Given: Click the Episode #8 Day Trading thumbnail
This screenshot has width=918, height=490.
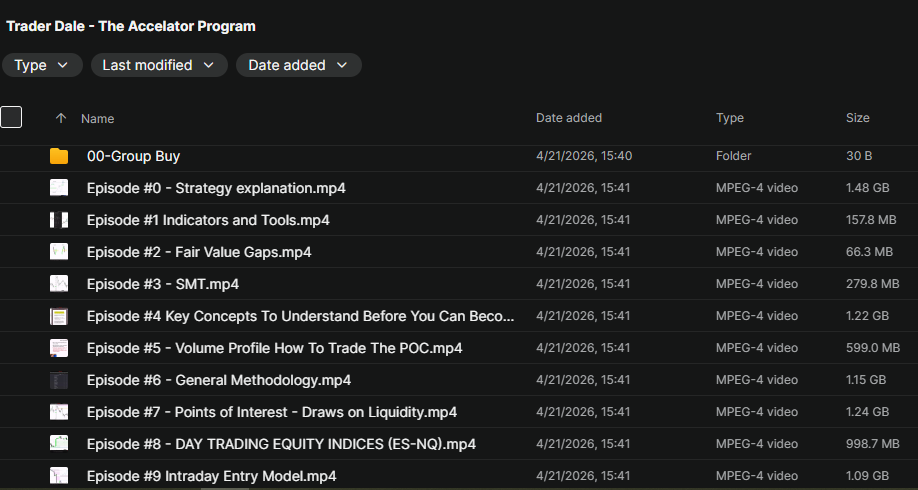Looking at the screenshot, I should click(59, 444).
